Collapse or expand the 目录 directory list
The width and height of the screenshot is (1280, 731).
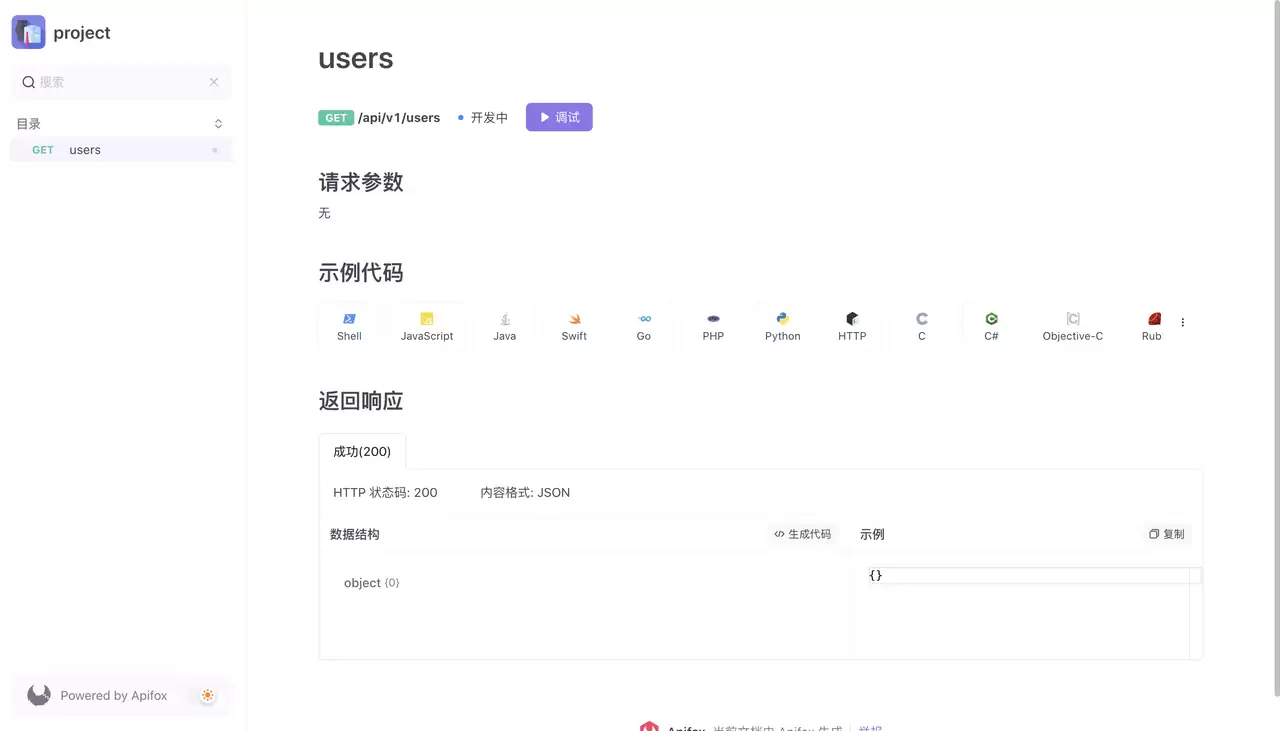coord(218,124)
